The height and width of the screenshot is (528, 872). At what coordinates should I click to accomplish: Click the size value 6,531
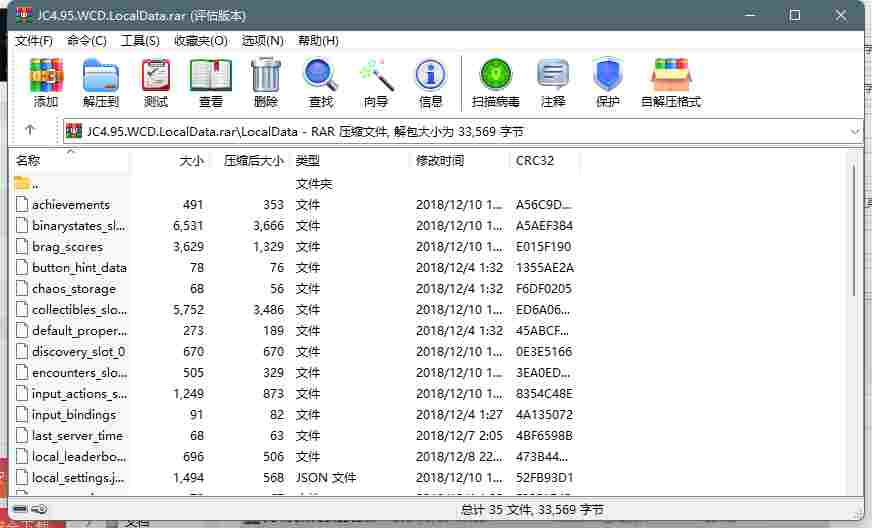click(188, 225)
